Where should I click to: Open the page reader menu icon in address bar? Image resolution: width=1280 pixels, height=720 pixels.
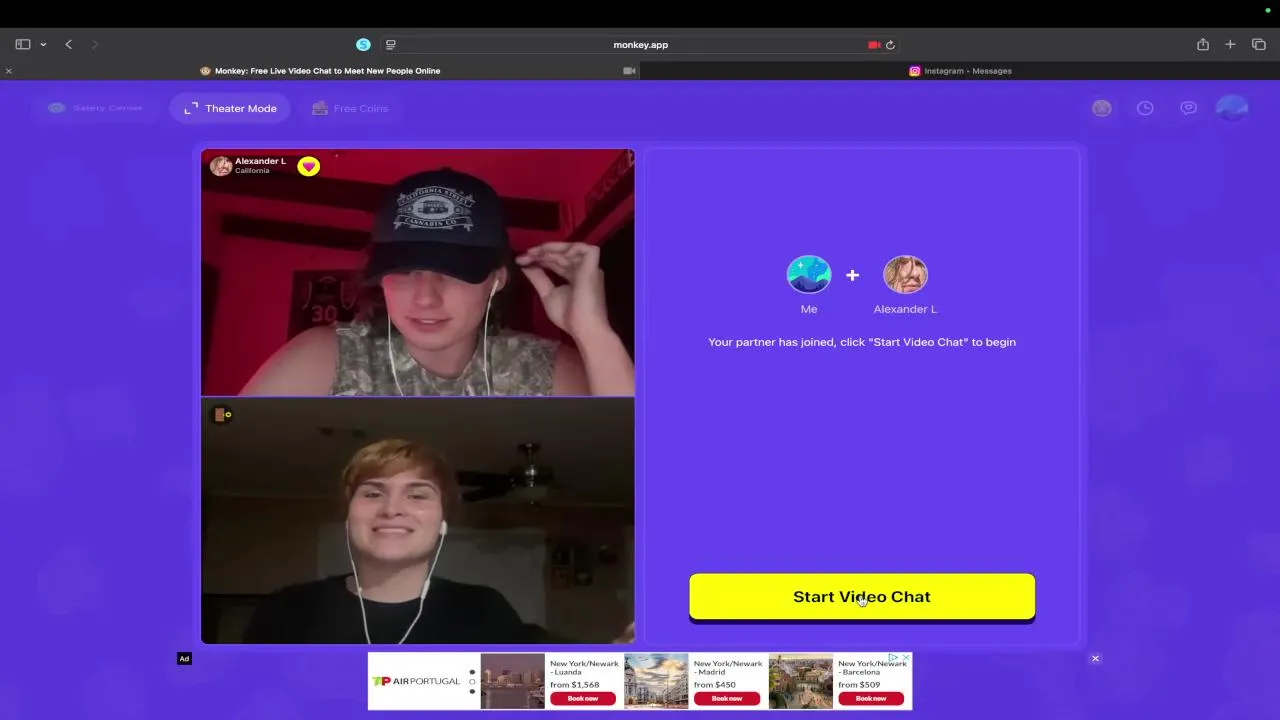click(x=391, y=44)
